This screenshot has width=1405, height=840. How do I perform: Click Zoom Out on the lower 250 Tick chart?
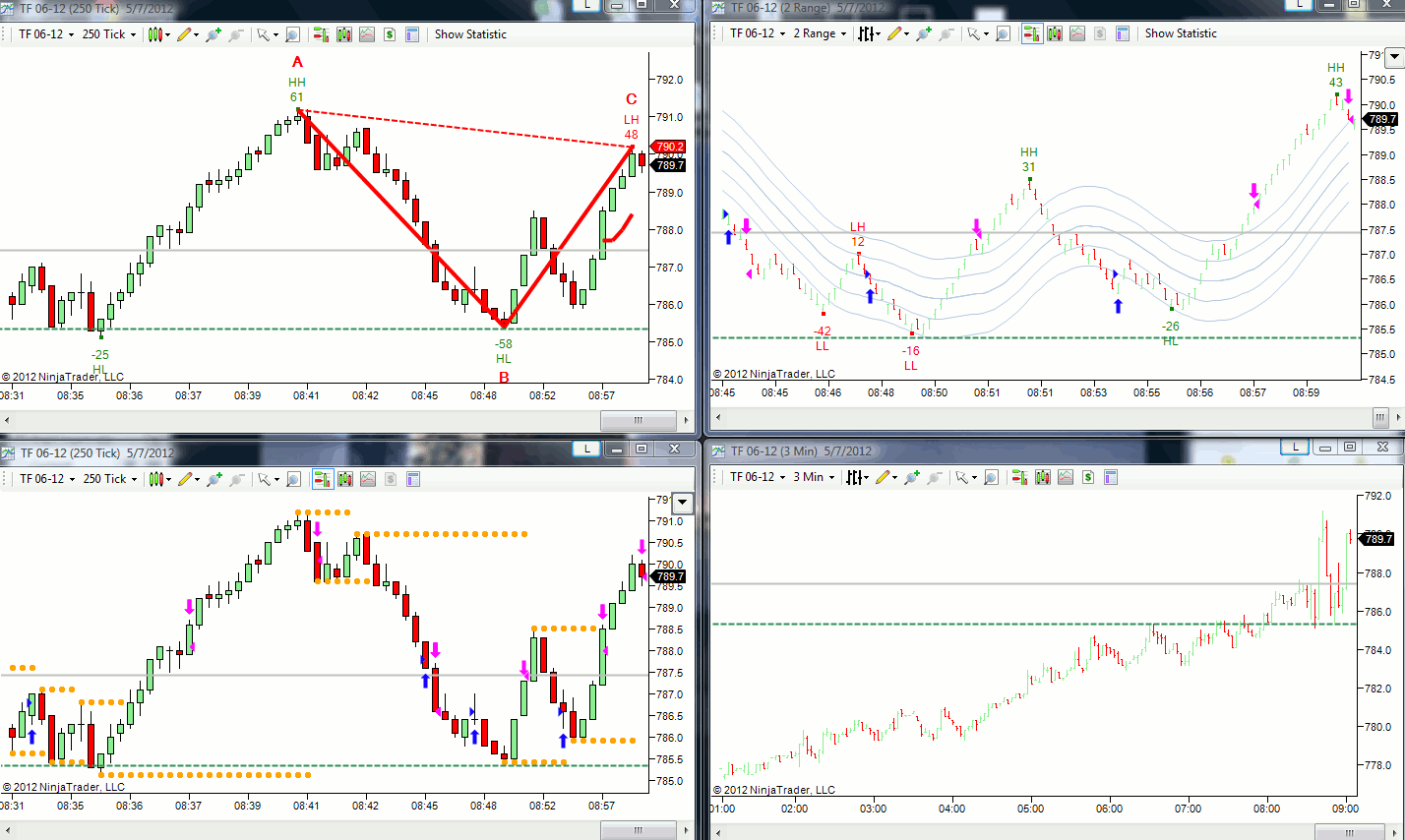pos(237,479)
